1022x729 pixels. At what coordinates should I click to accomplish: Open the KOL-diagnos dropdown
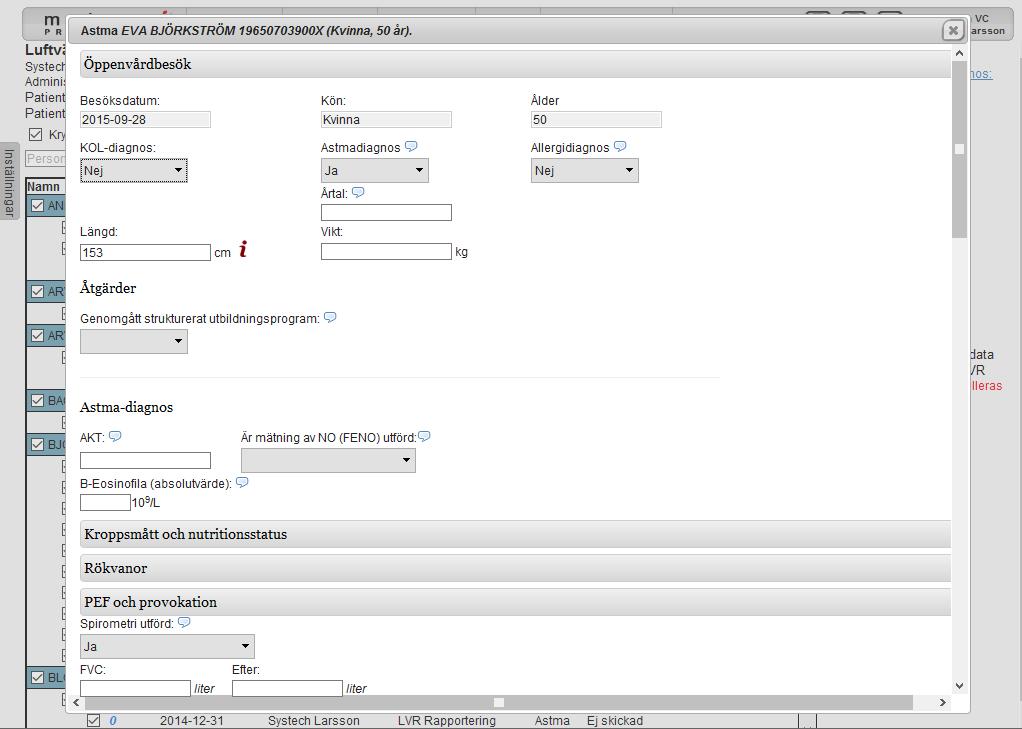tap(134, 170)
